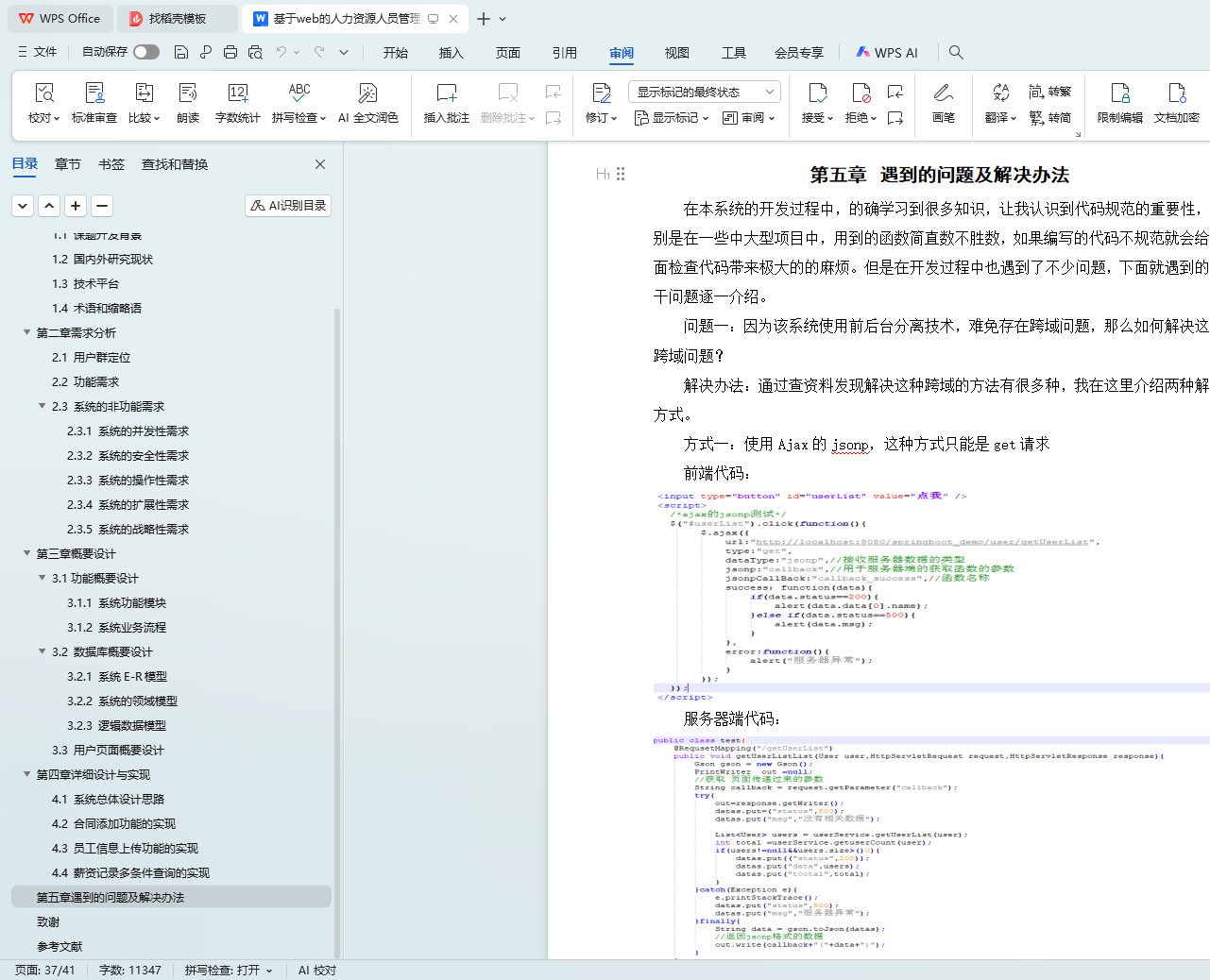This screenshot has height=980, width=1210.
Task: Open the 拼写检查: 打开 status dropdown
Action: click(229, 970)
